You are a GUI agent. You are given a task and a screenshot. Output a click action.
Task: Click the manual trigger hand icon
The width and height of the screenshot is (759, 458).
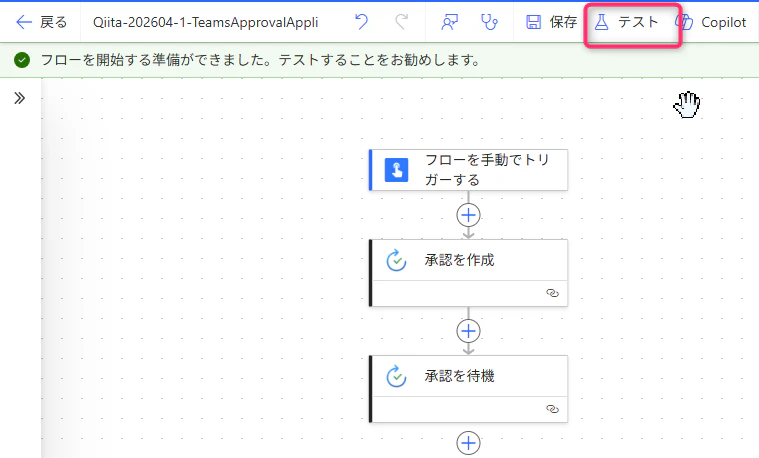[x=396, y=170]
